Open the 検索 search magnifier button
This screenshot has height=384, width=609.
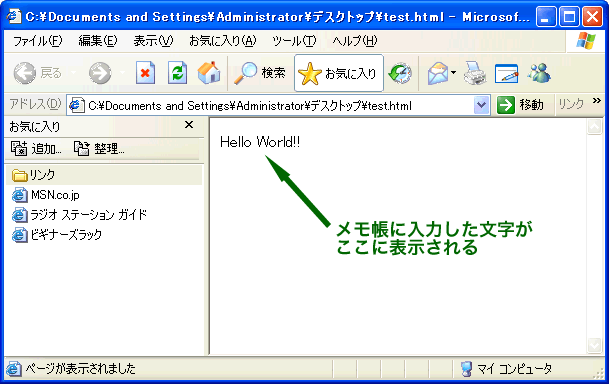pos(260,73)
